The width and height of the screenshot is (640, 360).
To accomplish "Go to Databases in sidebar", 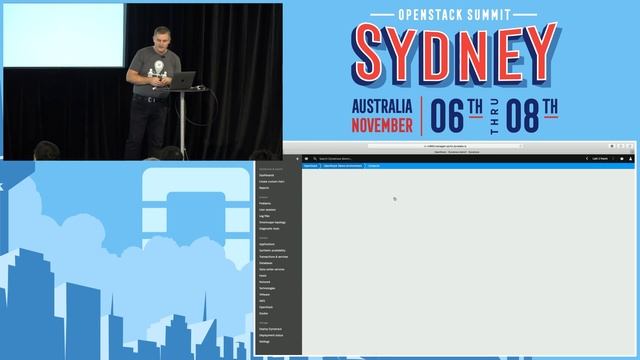I will [266, 263].
